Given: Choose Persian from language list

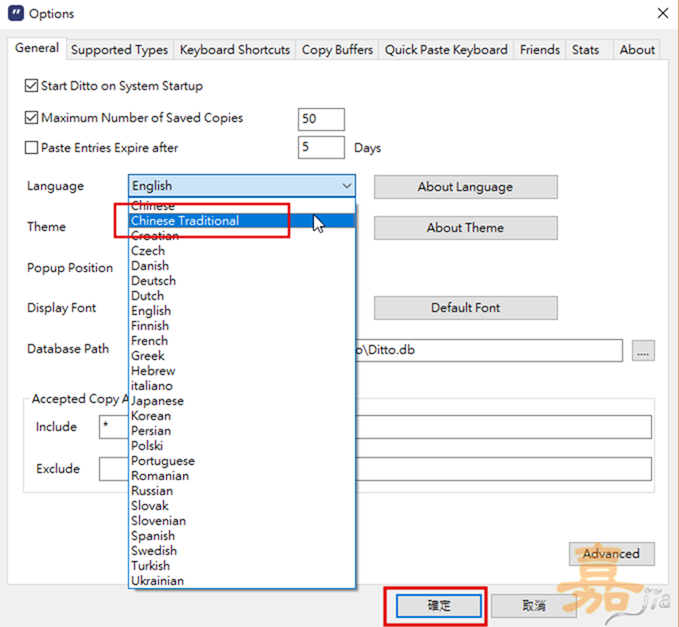Looking at the screenshot, I should [x=242, y=431].
